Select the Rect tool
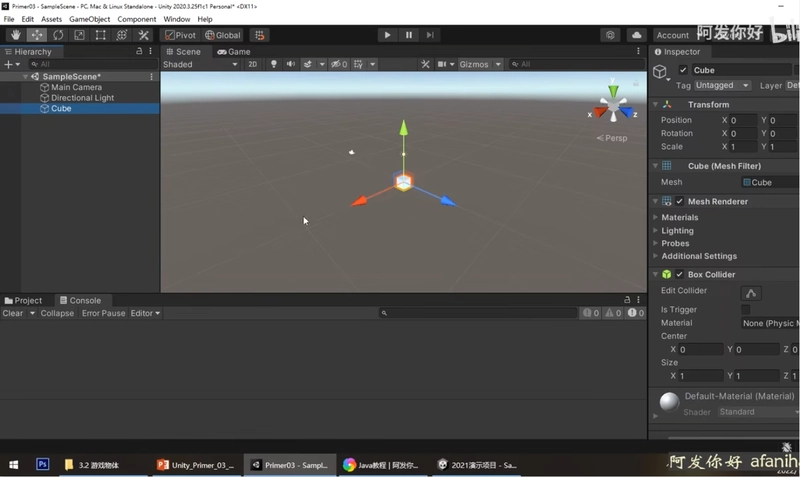 pos(101,35)
